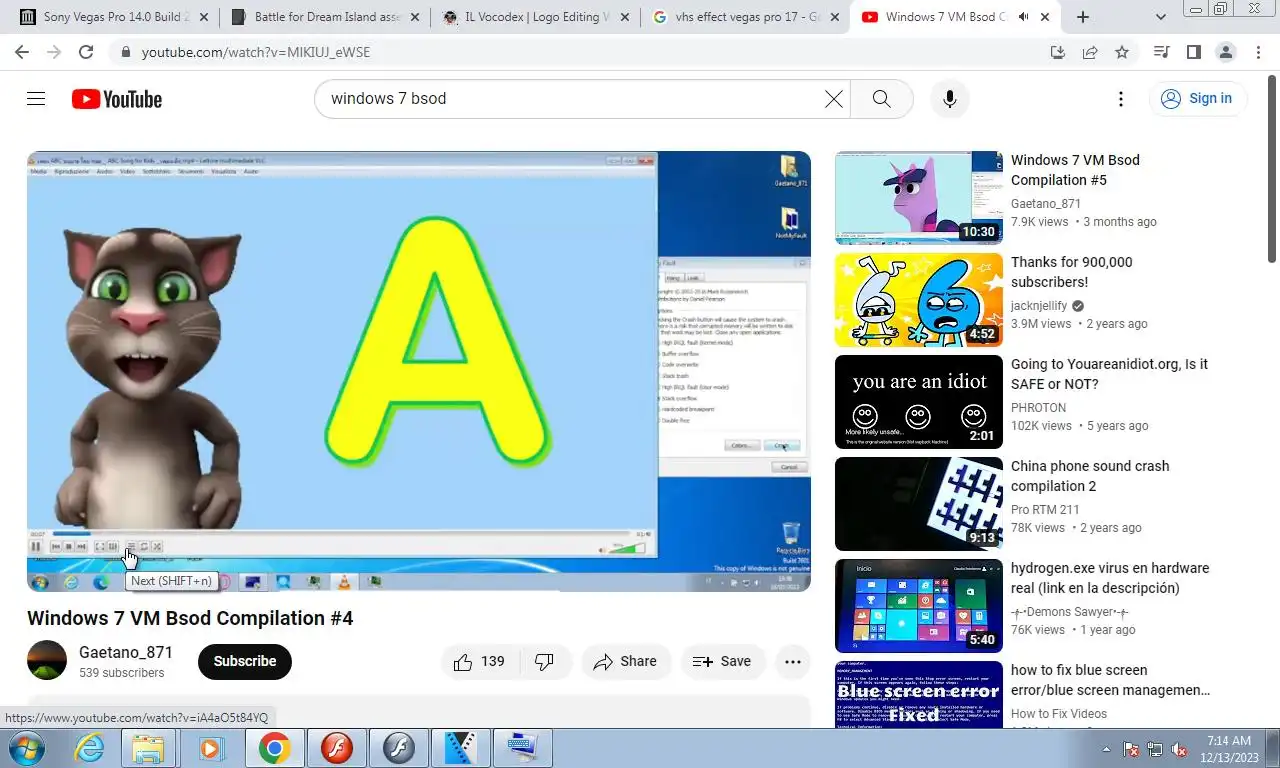The height and width of the screenshot is (768, 1280).
Task: Bookmark this page with the star
Action: coord(1122,52)
